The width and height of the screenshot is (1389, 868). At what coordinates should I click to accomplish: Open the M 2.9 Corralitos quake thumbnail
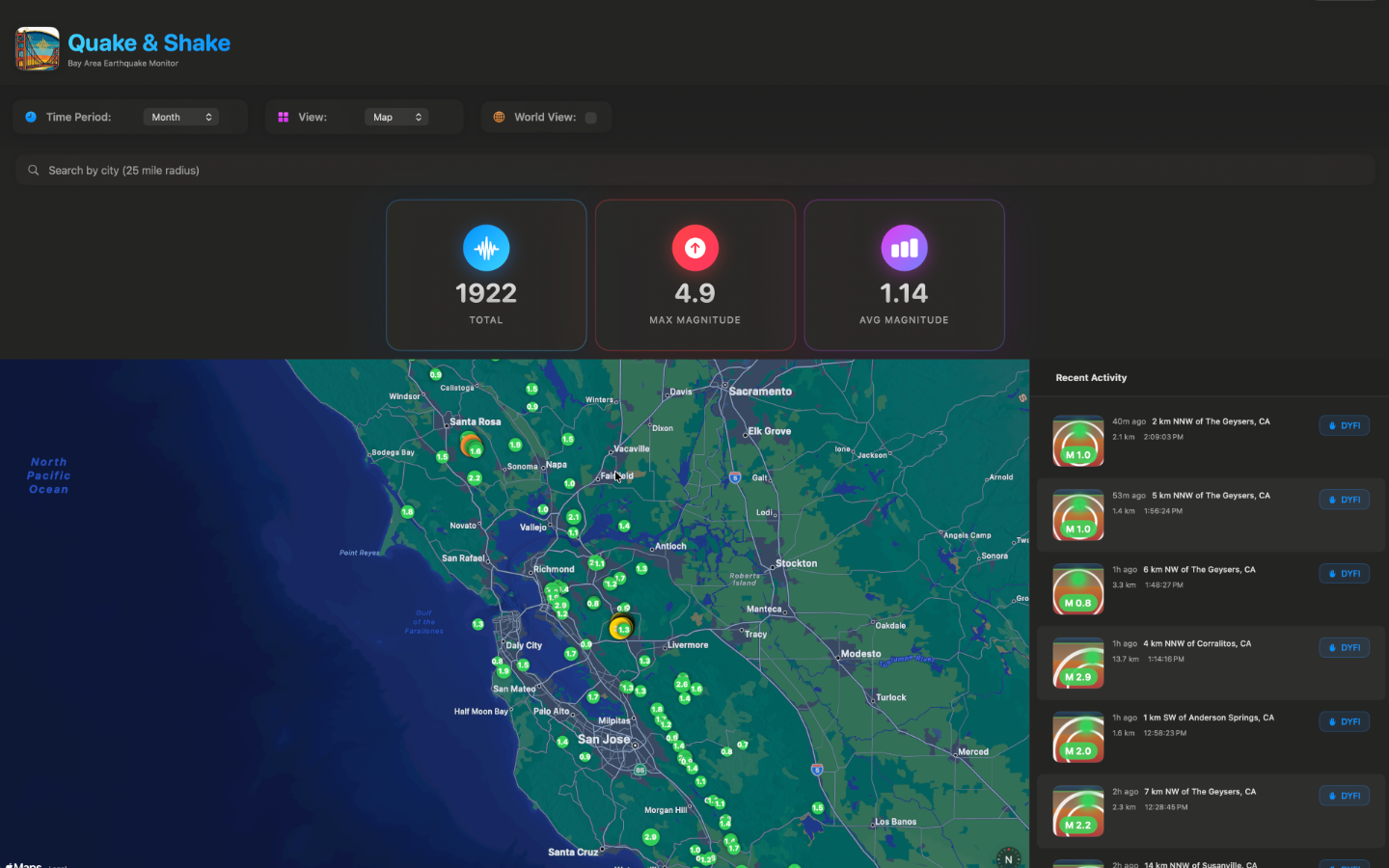pyautogui.click(x=1078, y=664)
